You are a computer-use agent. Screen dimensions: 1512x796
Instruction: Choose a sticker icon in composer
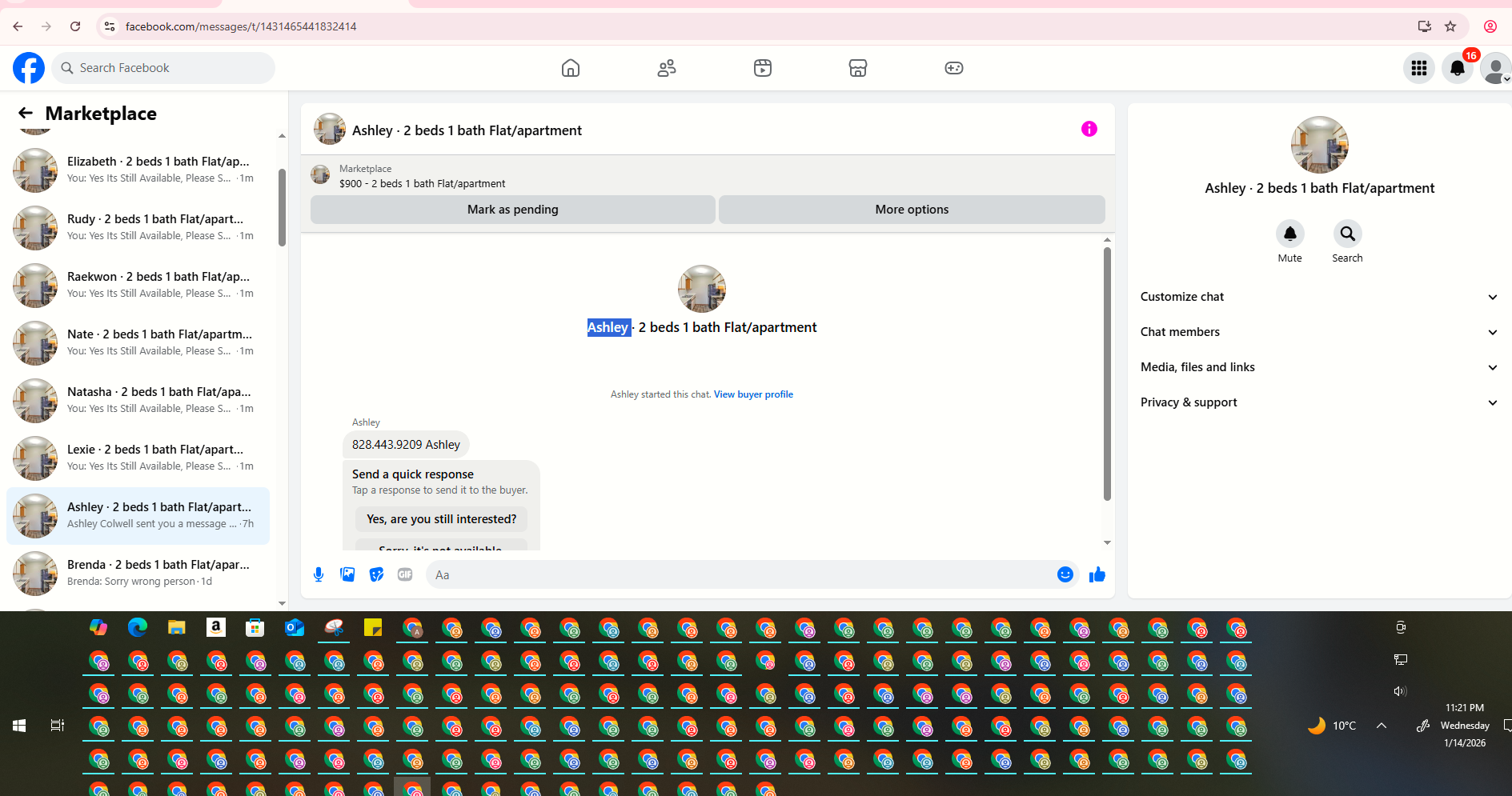click(376, 574)
